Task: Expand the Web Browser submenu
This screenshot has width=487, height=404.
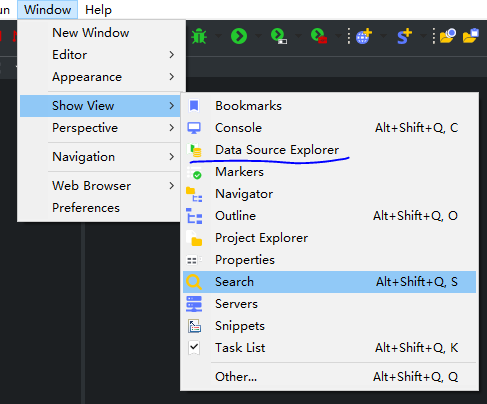Action: click(x=101, y=186)
